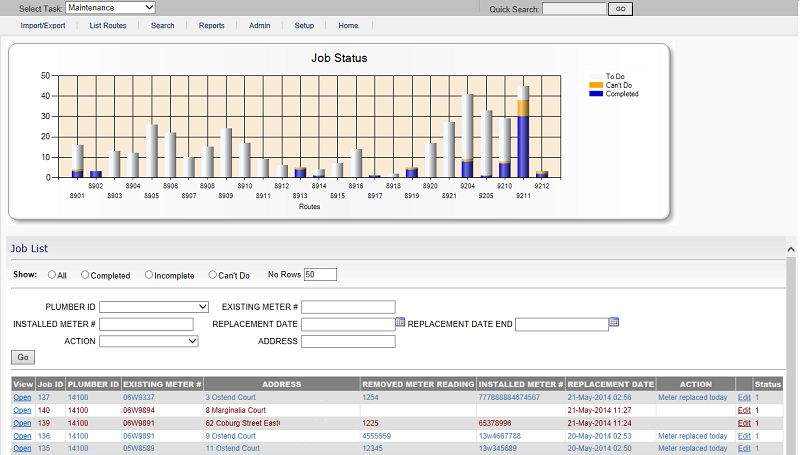Select the All radio button
Screen dimensions: 801x455
tap(52, 274)
